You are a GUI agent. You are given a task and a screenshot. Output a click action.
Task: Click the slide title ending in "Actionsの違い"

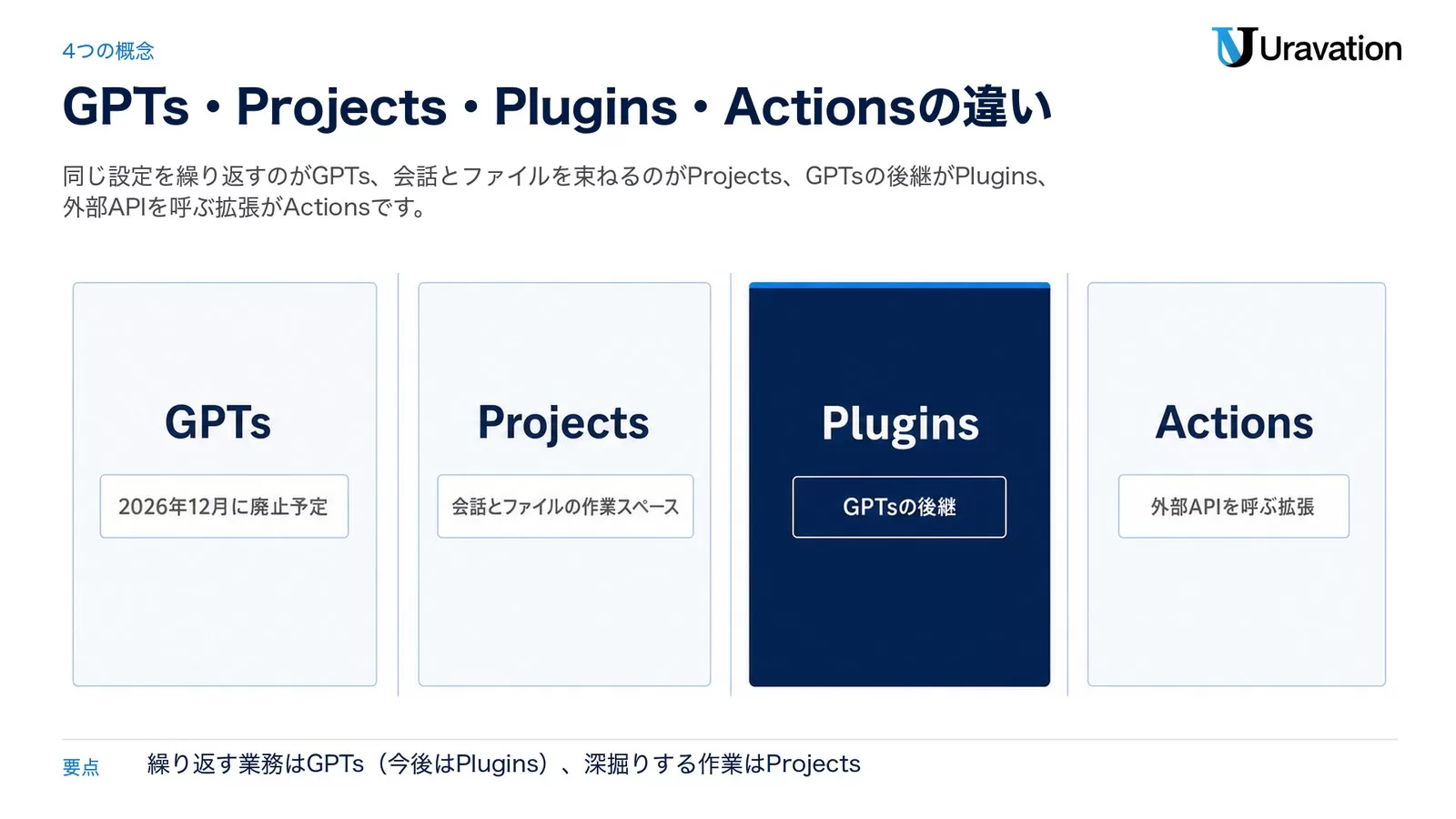click(557, 106)
